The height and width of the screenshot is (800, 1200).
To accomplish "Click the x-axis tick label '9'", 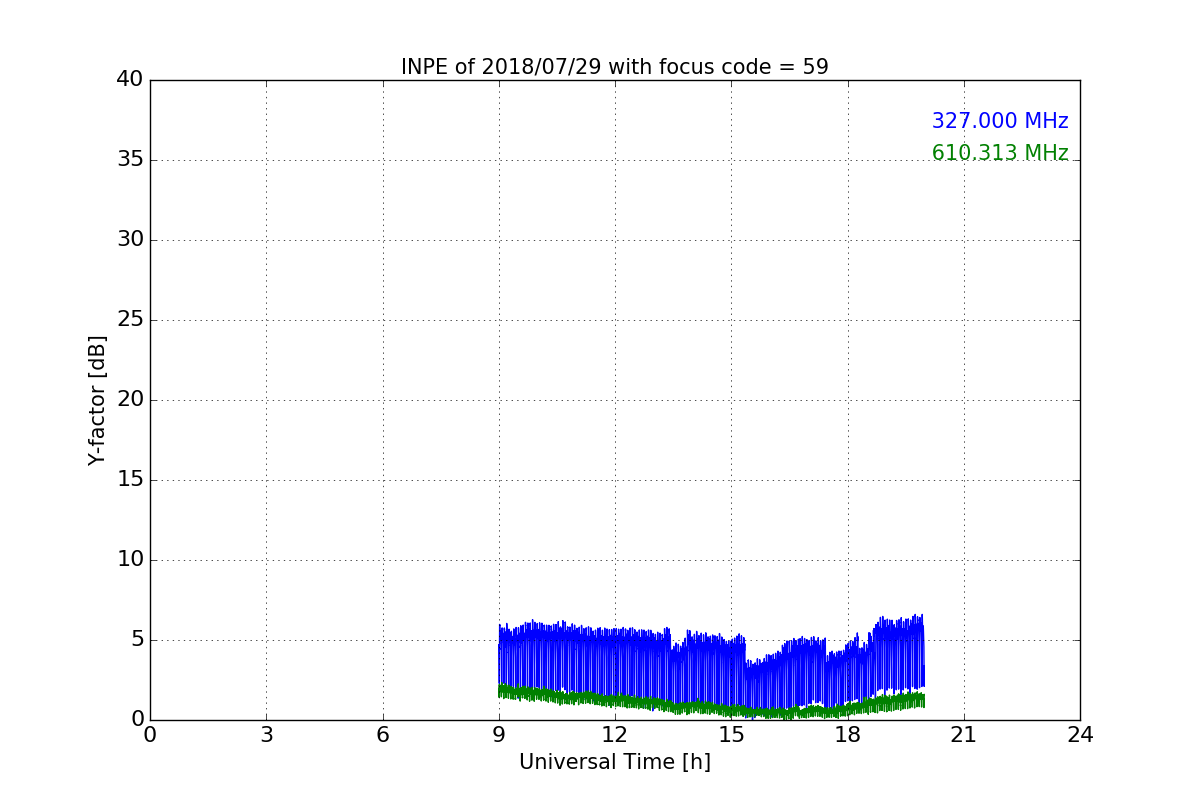I will [499, 735].
